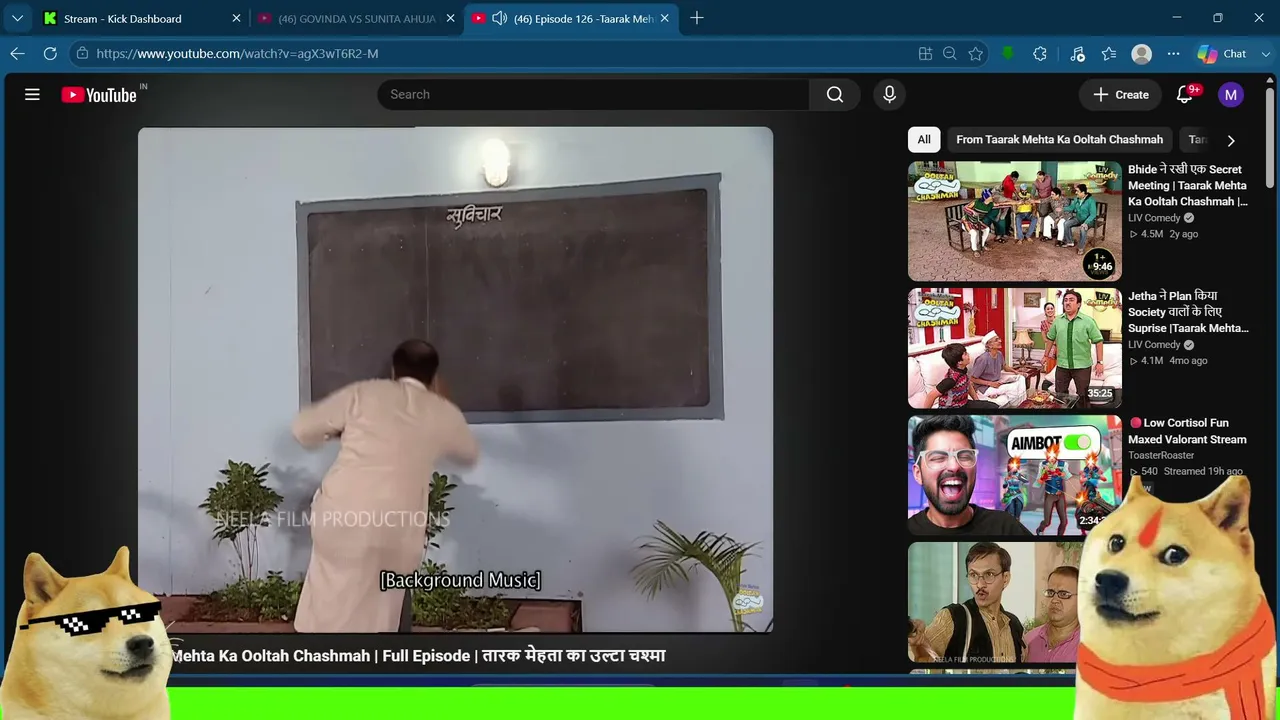Start voice search with the microphone icon

tap(889, 94)
